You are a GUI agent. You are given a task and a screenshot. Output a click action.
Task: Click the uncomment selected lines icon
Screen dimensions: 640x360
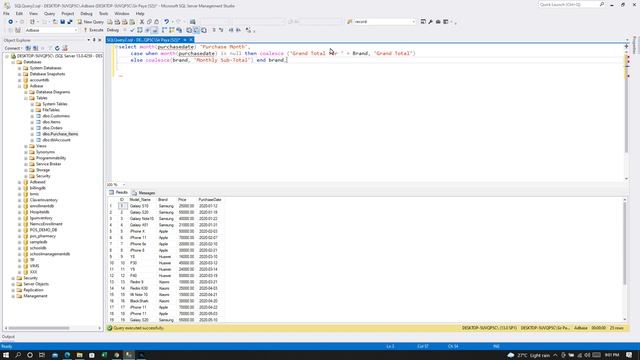pos(221,30)
